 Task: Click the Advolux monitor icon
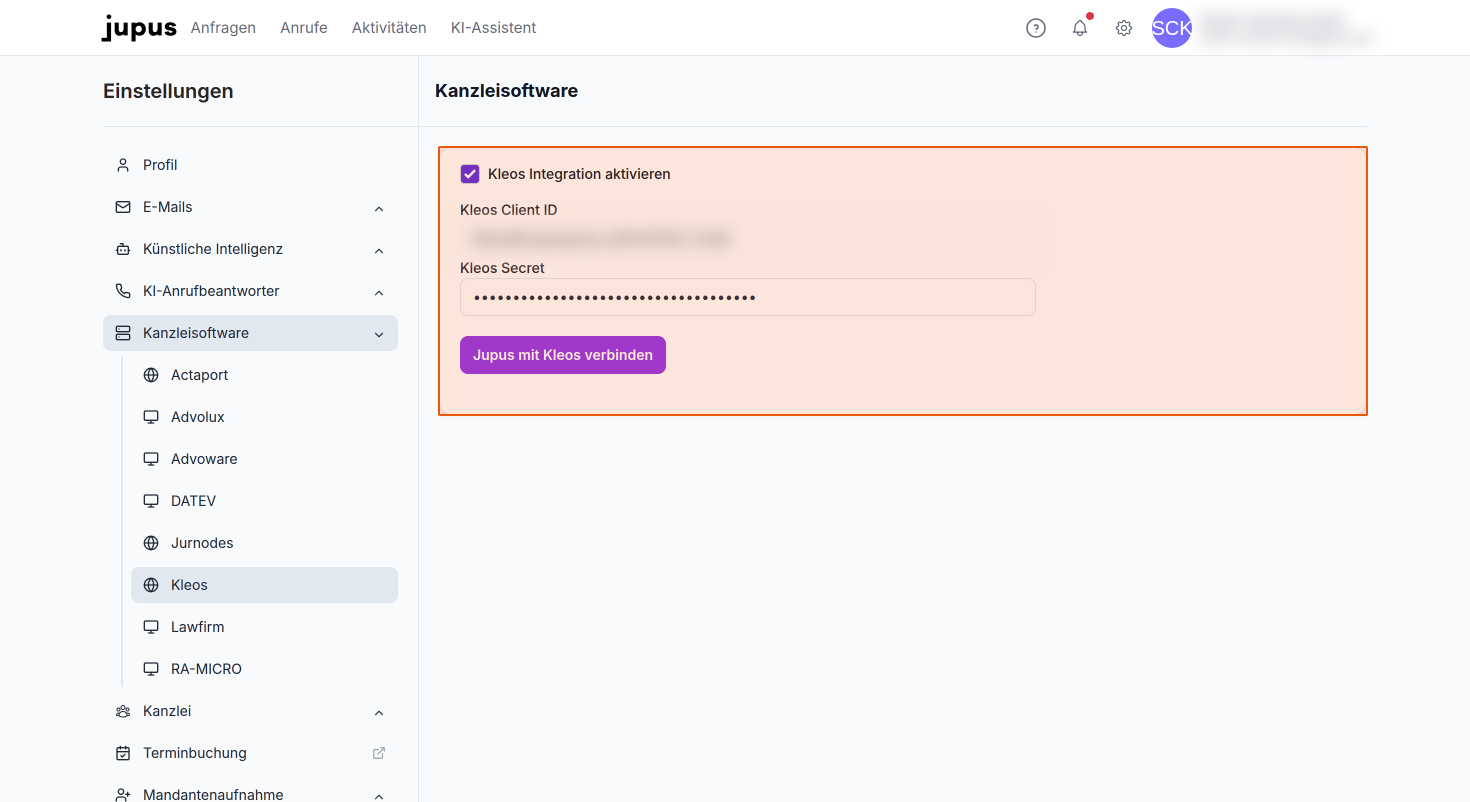(151, 417)
